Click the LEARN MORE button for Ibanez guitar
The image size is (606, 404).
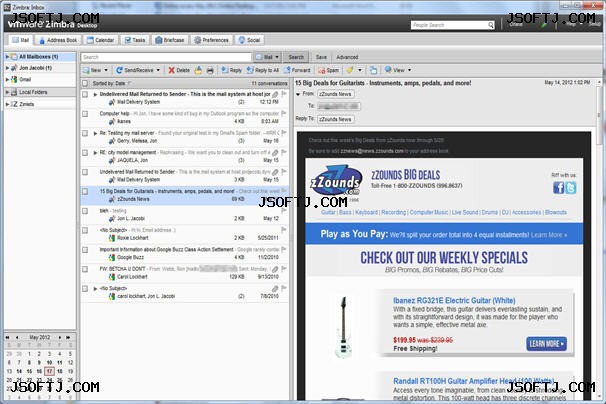(546, 344)
